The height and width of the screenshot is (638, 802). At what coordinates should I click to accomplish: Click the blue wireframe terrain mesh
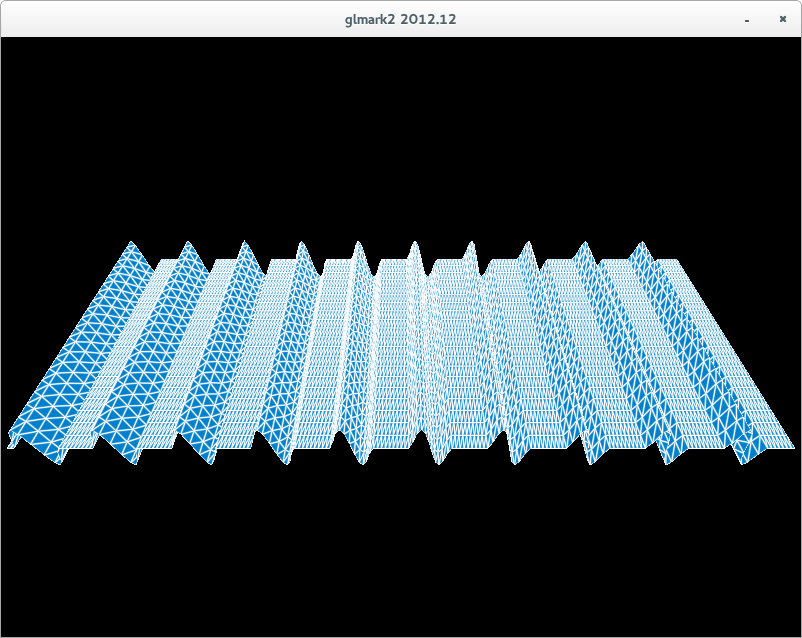pyautogui.click(x=401, y=353)
